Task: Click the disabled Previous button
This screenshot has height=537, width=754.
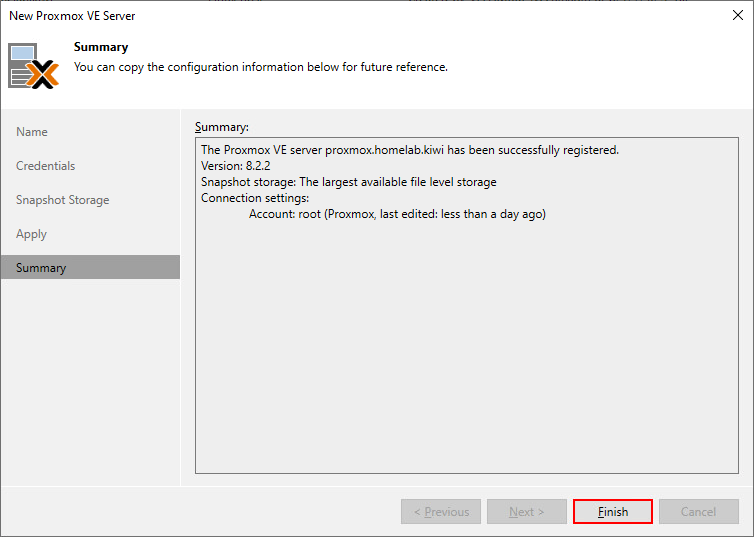Action: [x=441, y=512]
